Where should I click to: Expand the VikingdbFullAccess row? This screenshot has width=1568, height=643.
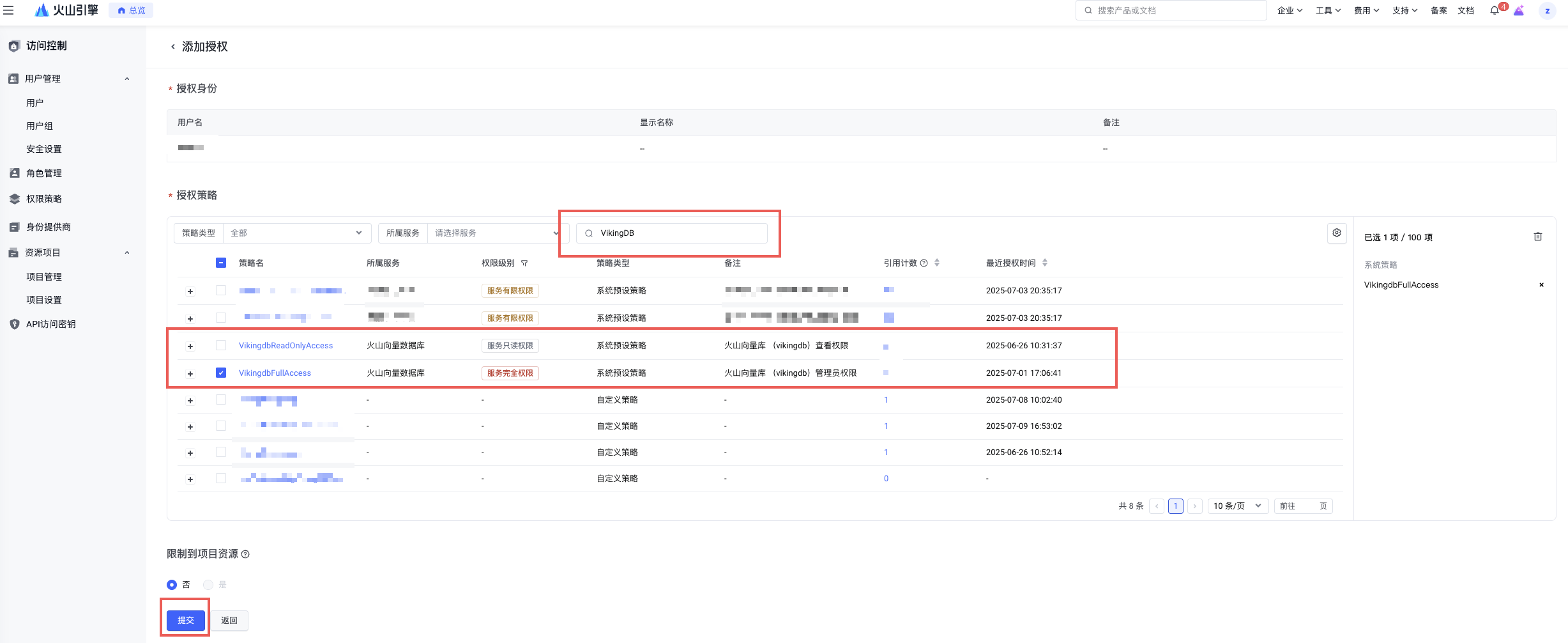click(190, 374)
